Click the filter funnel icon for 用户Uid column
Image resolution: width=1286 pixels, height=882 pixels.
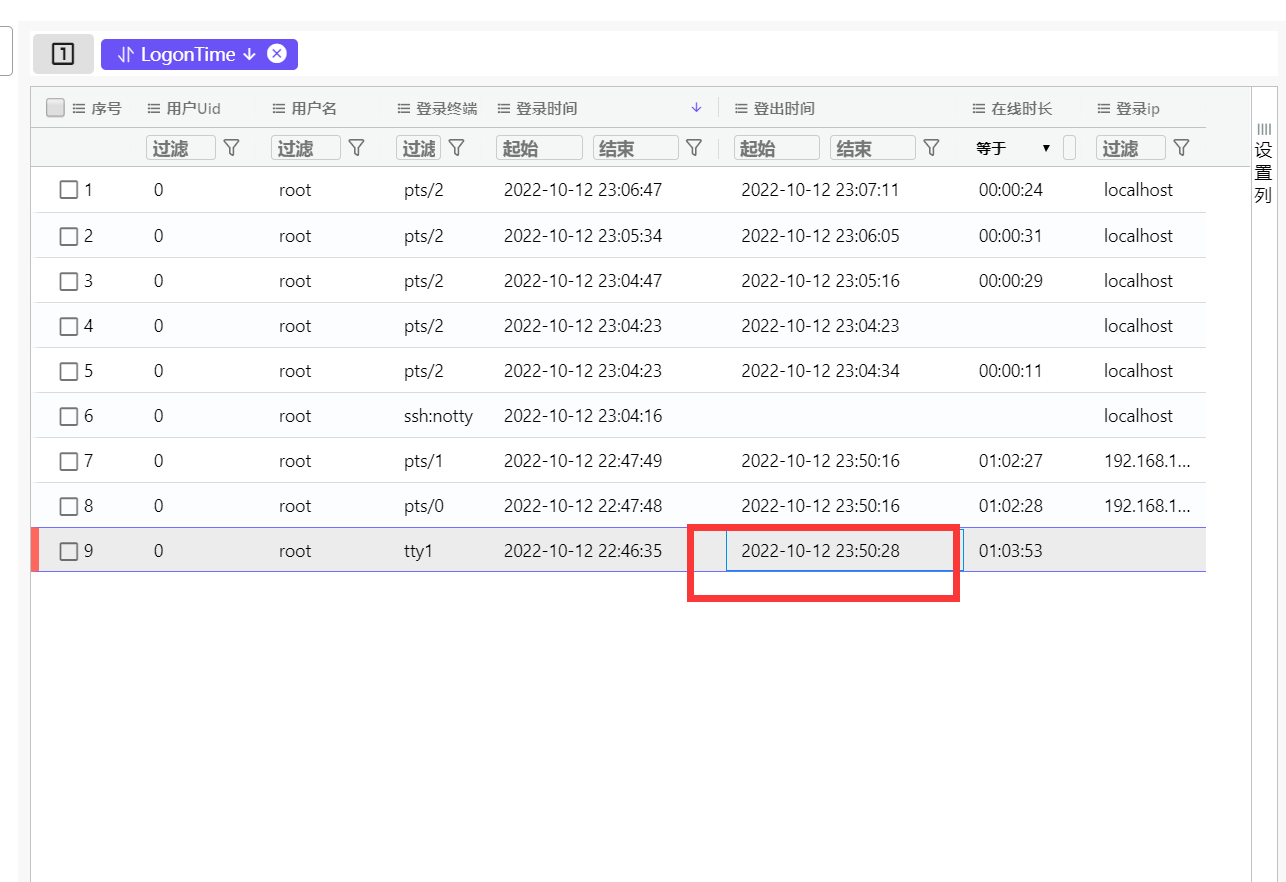232,148
